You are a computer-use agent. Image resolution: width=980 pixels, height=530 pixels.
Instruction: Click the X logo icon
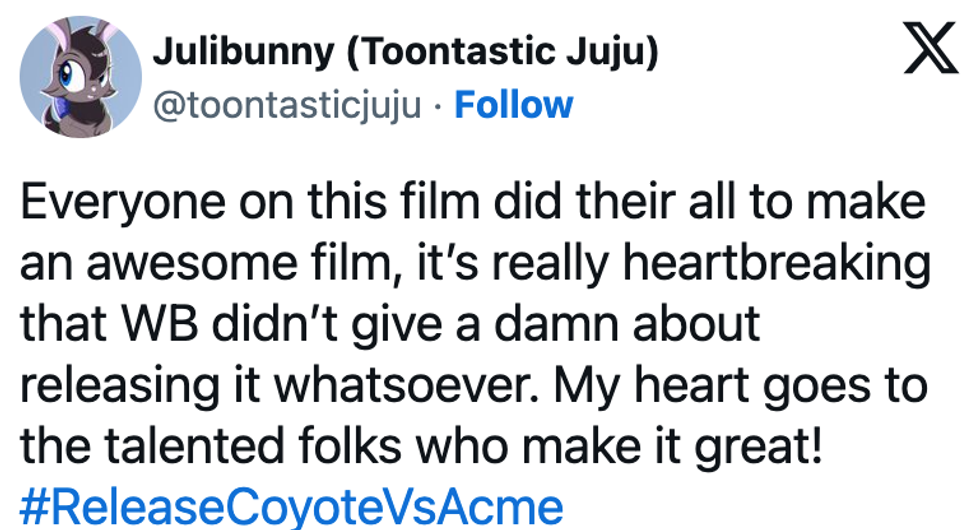click(930, 51)
